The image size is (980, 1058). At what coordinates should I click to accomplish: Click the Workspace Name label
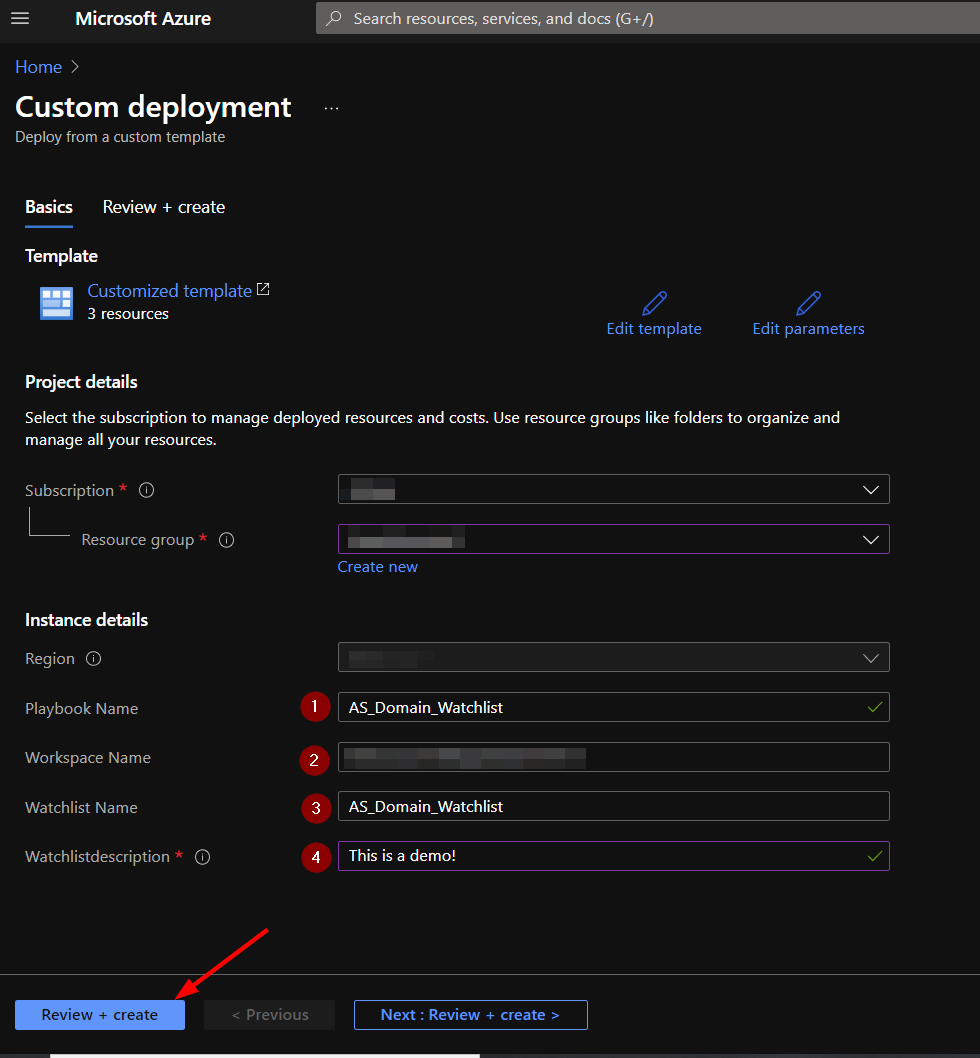point(88,758)
